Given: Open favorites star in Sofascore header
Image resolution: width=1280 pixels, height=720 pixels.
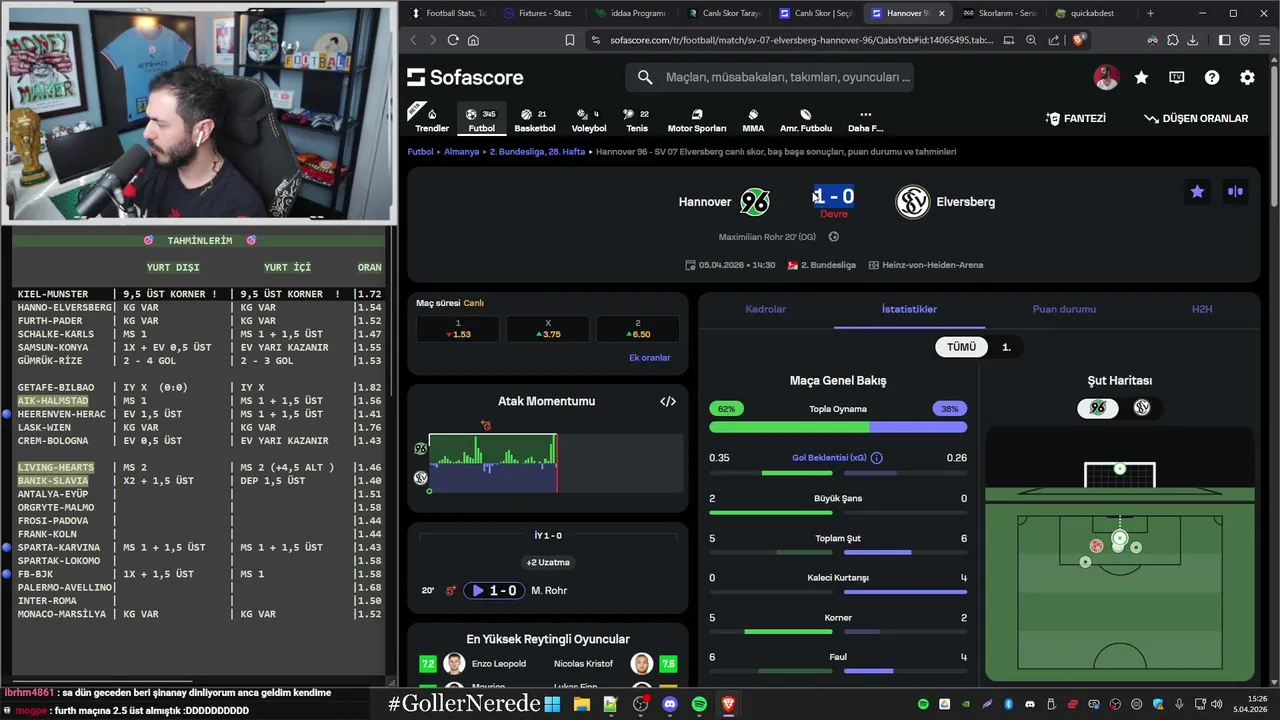Looking at the screenshot, I should click(x=1141, y=77).
